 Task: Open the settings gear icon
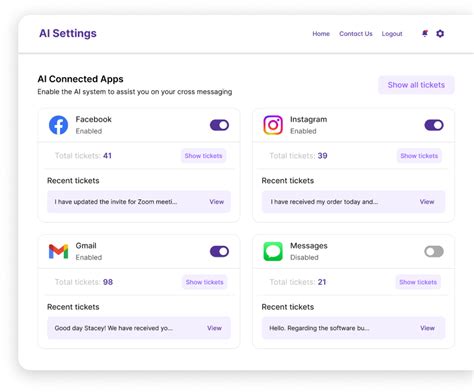[440, 33]
